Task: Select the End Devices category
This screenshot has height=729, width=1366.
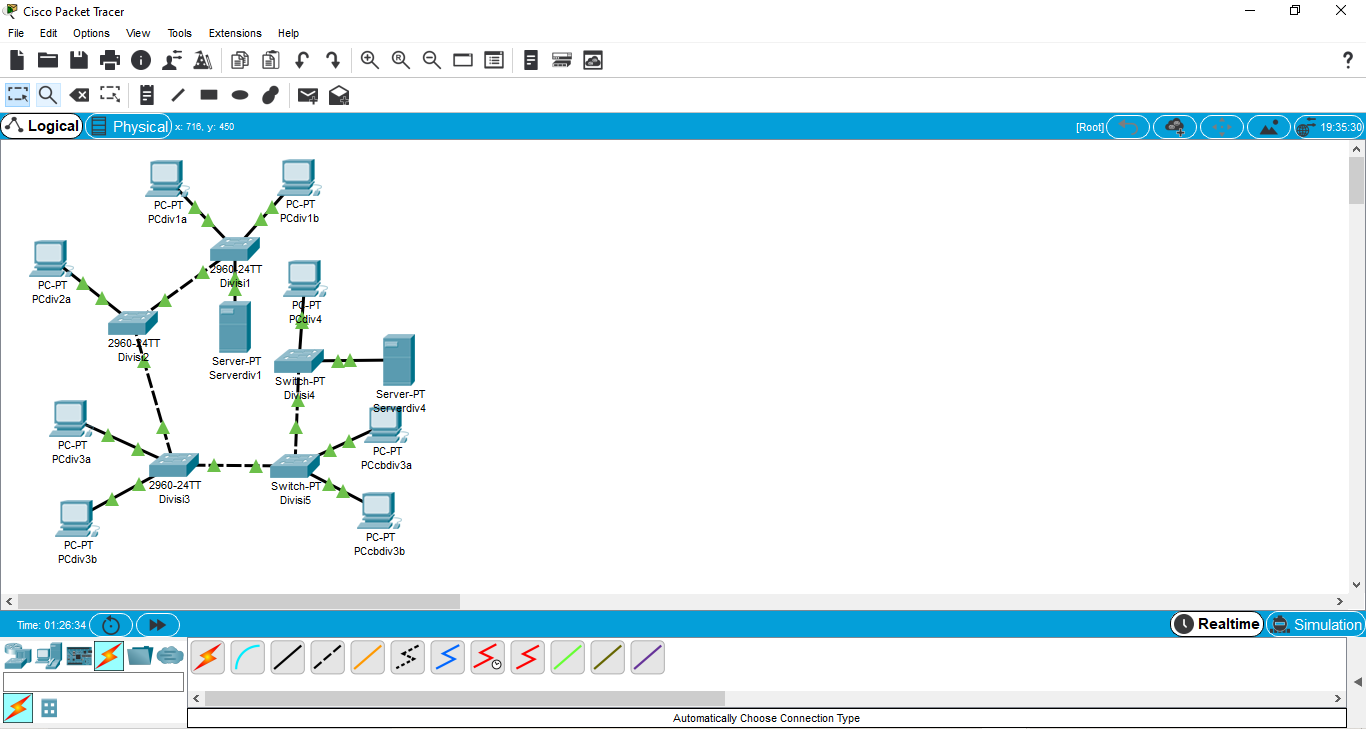Action: pos(48,656)
